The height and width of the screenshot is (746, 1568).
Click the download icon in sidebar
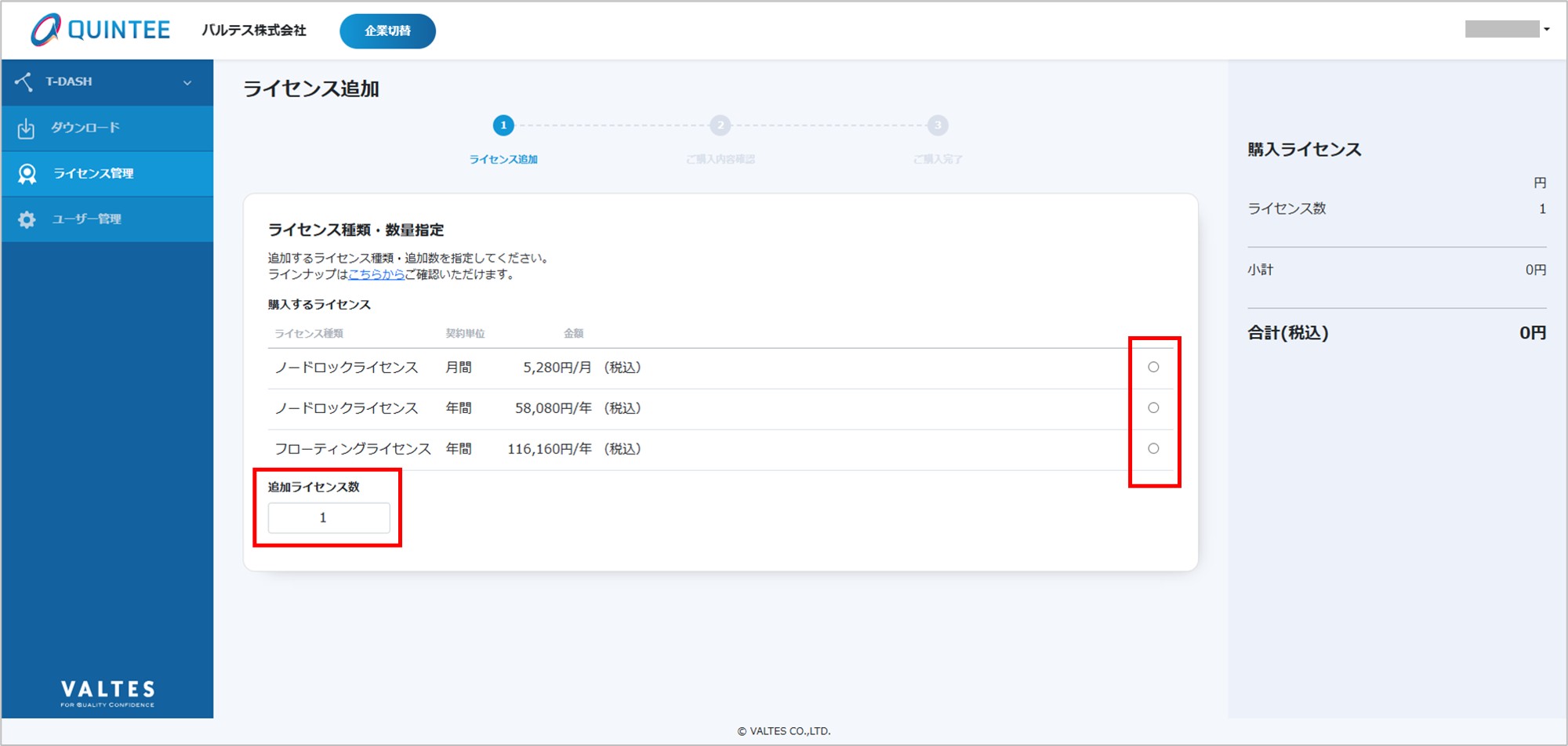pyautogui.click(x=26, y=128)
